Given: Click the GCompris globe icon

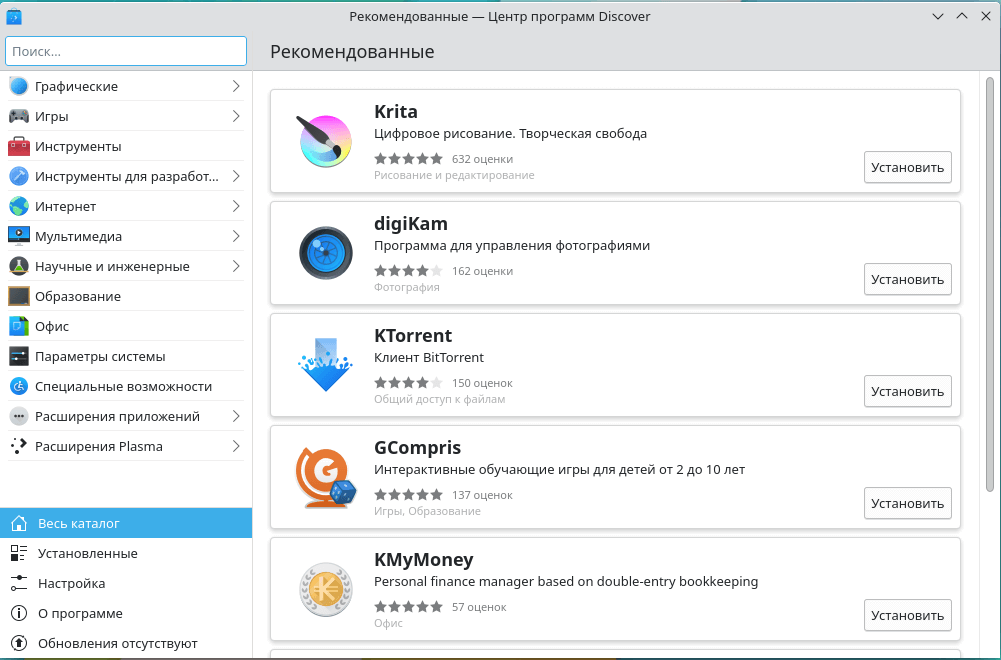Looking at the screenshot, I should (326, 477).
